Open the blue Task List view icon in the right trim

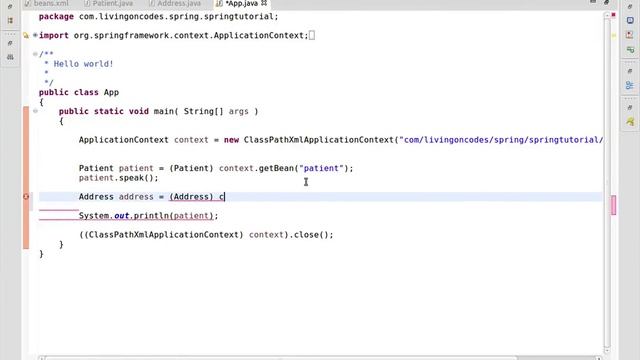(x=630, y=20)
